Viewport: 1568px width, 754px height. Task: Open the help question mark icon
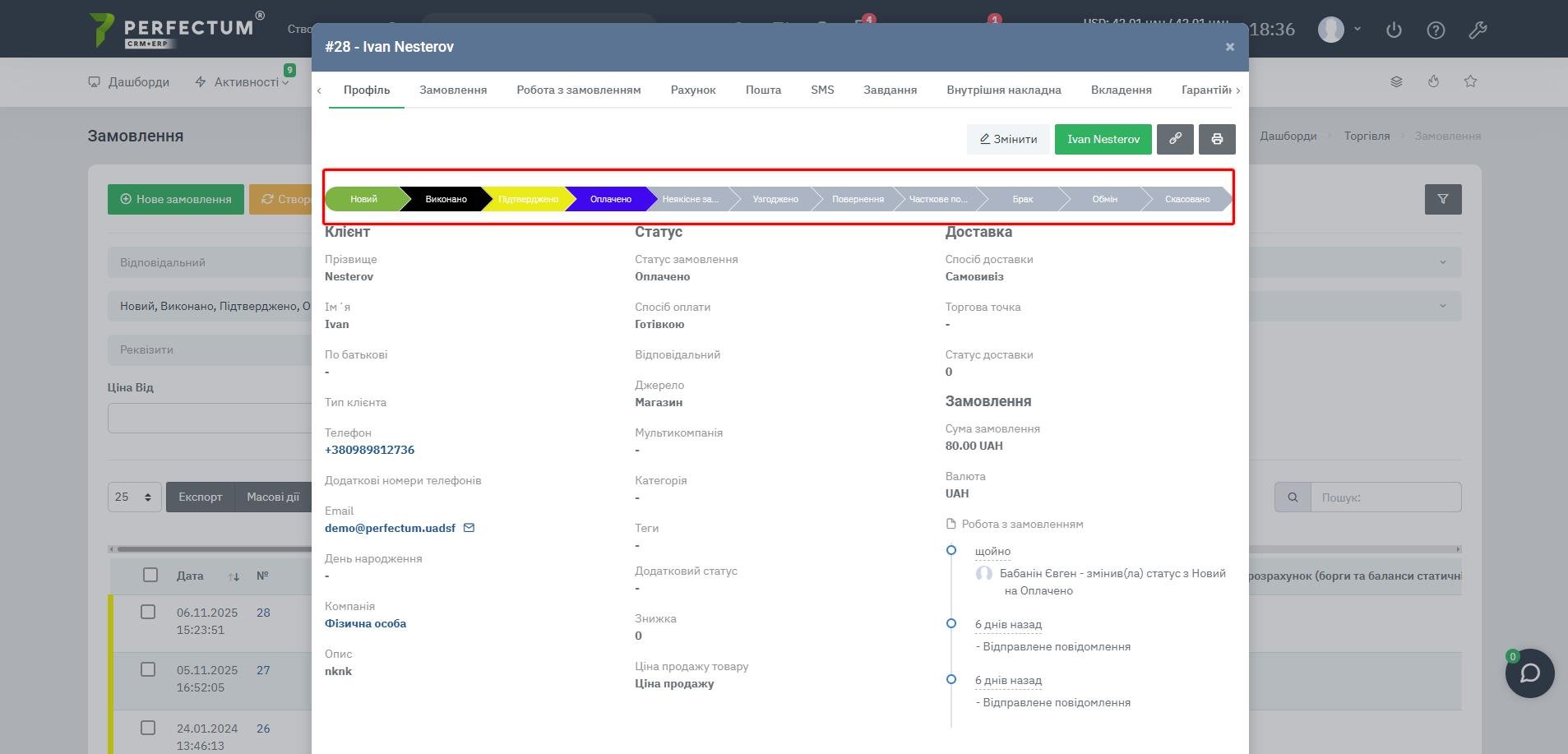[1436, 30]
